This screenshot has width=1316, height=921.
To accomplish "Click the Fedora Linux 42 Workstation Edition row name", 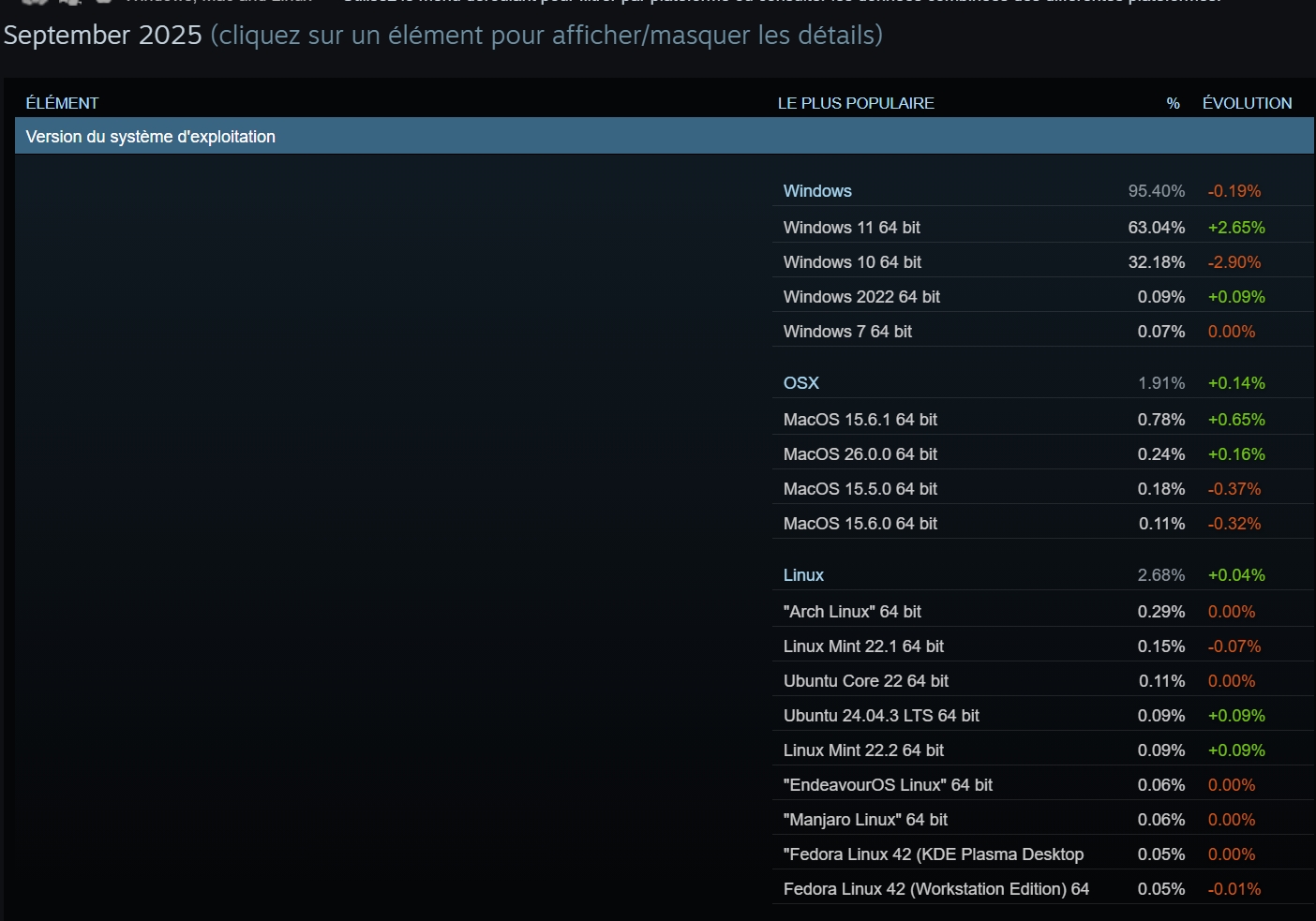I will click(936, 889).
